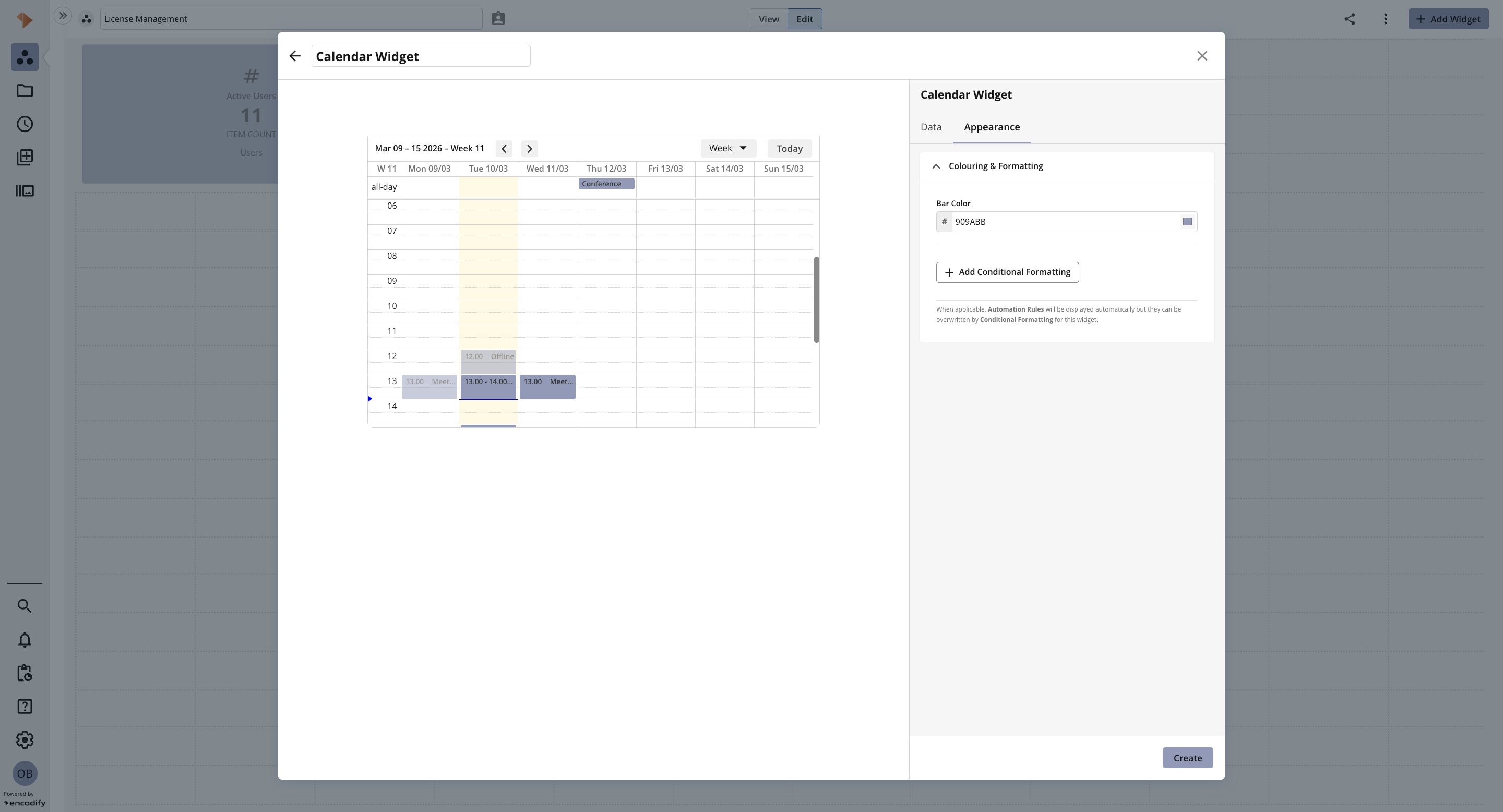Image resolution: width=1503 pixels, height=812 pixels.
Task: Click the Create button
Action: (1187, 758)
